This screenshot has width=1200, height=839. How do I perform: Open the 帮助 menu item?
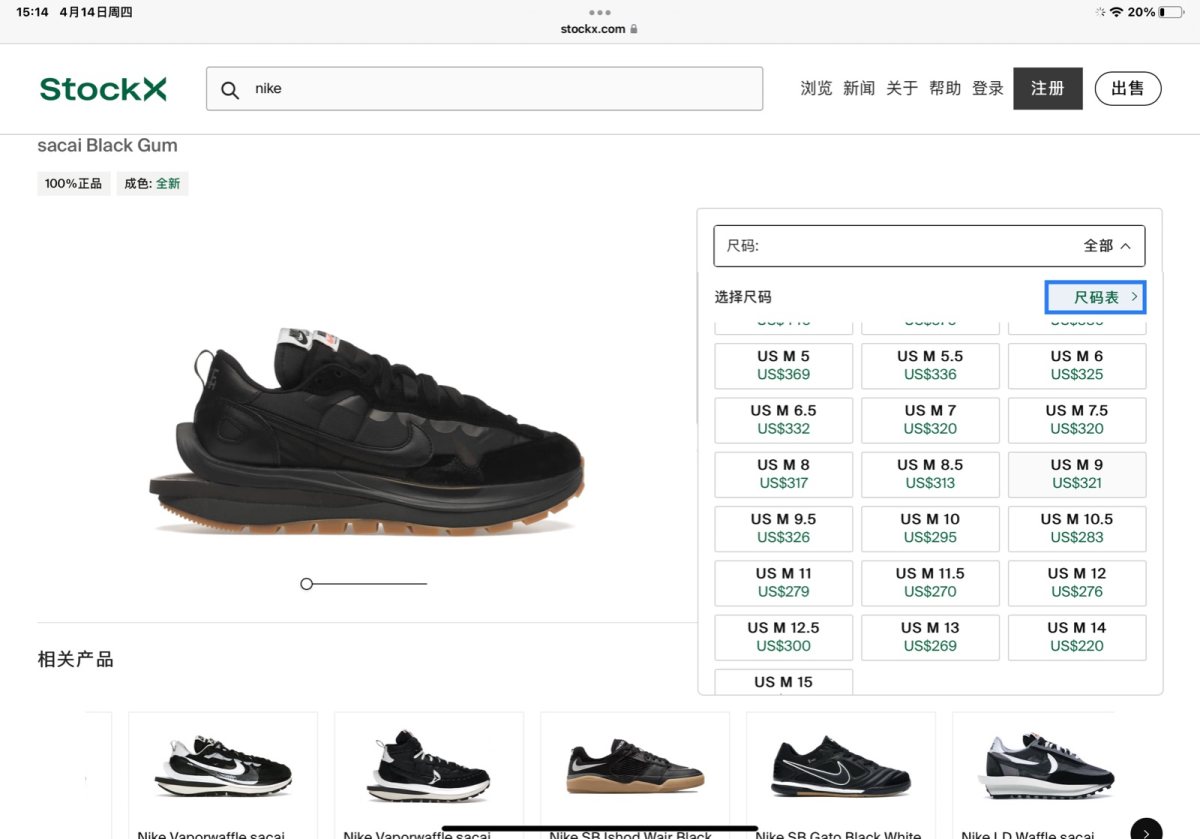point(945,89)
